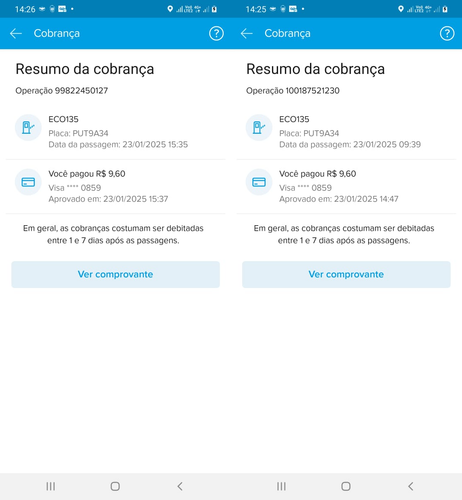The width and height of the screenshot is (462, 500).
Task: Tap Data da passagem 23/01/2025 09:39
Action: tap(350, 144)
